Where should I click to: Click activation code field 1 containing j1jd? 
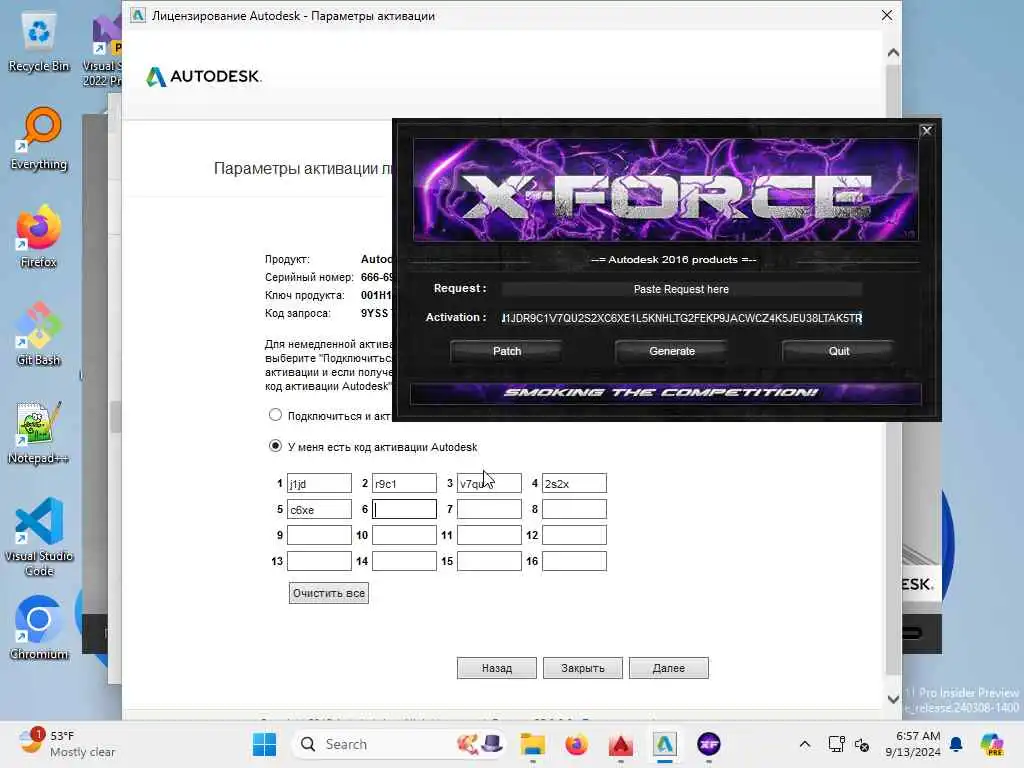point(319,483)
